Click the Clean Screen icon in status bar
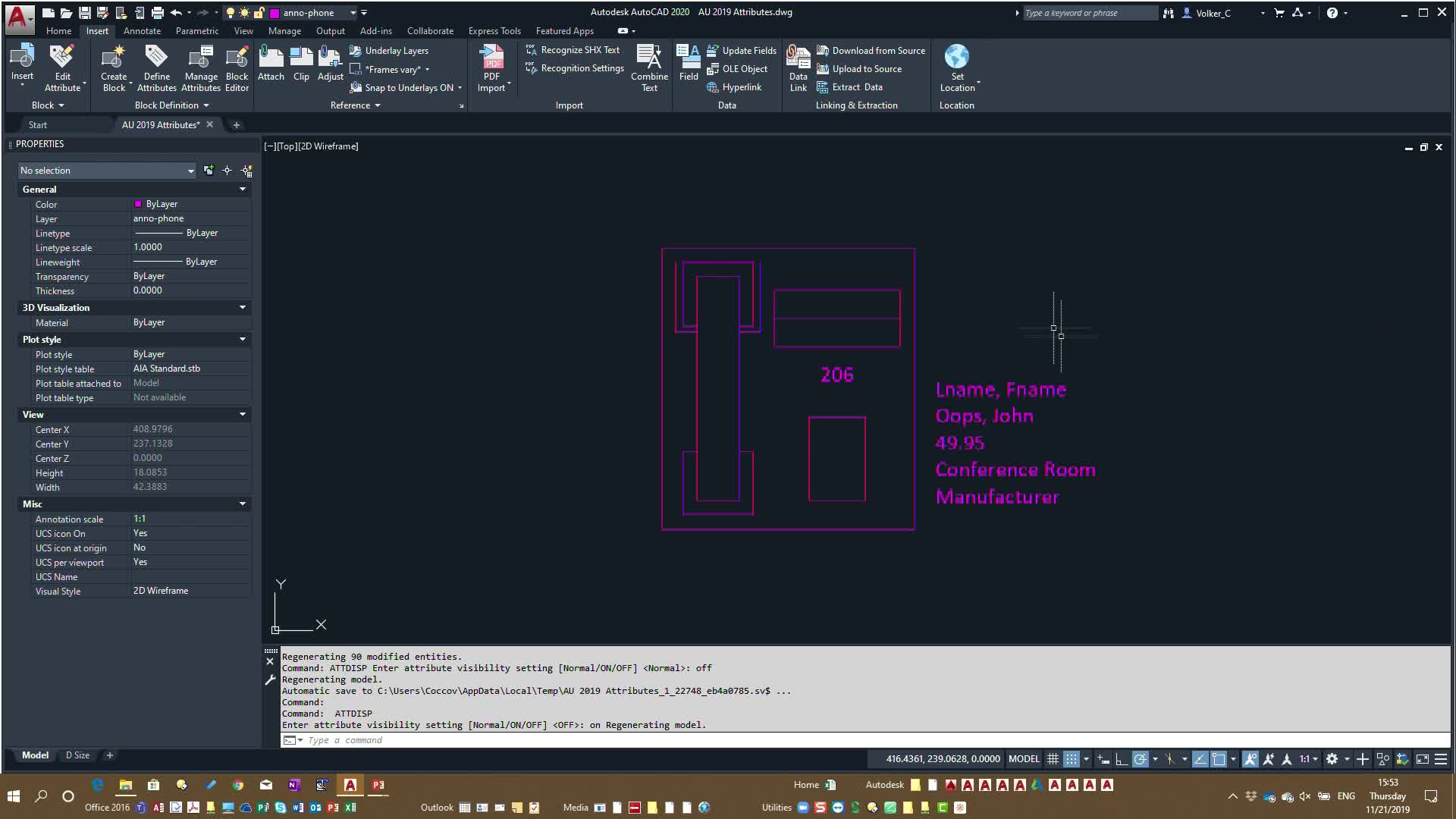Viewport: 1456px width, 819px height. click(1423, 759)
